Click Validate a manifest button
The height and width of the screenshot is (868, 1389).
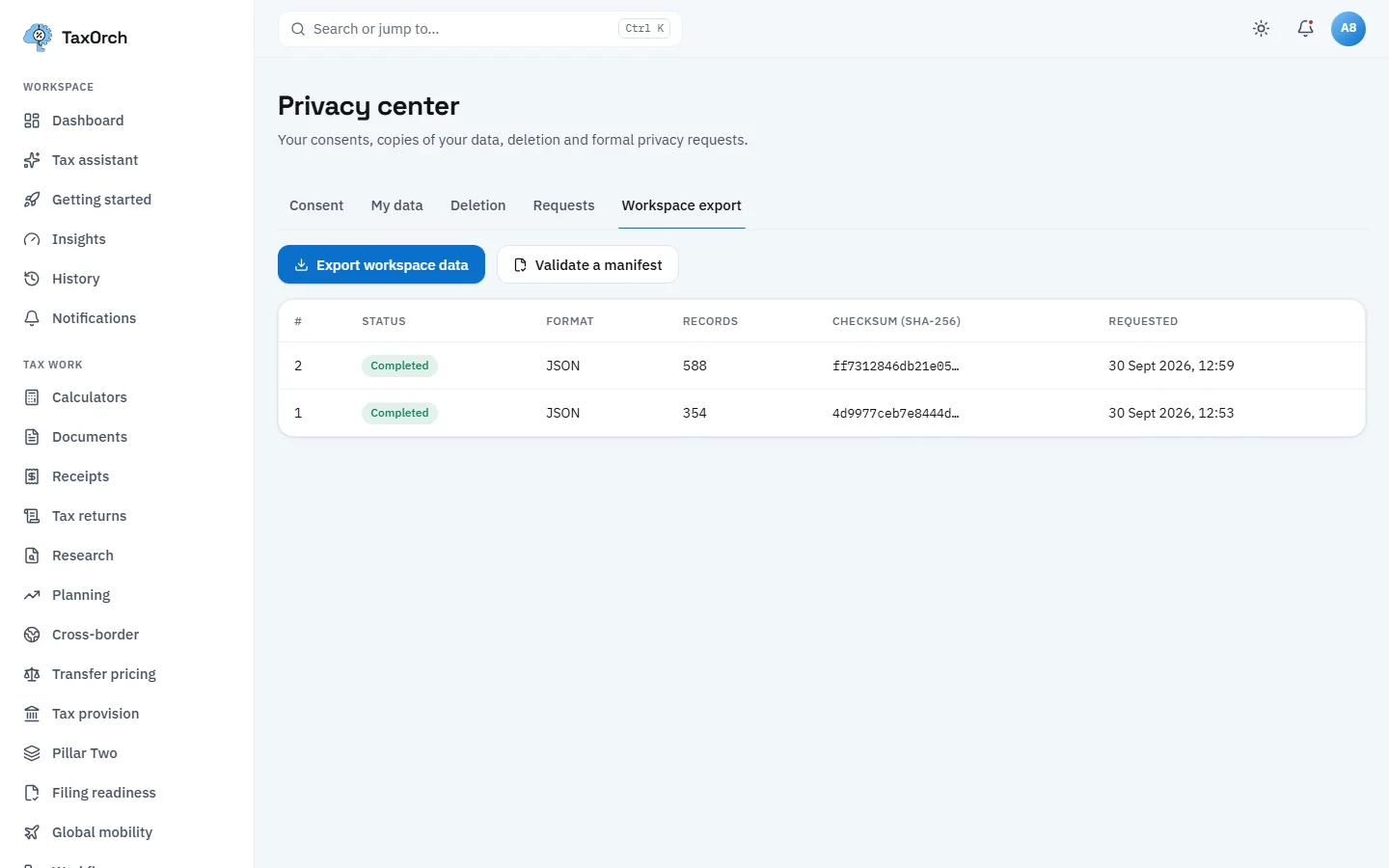click(587, 265)
